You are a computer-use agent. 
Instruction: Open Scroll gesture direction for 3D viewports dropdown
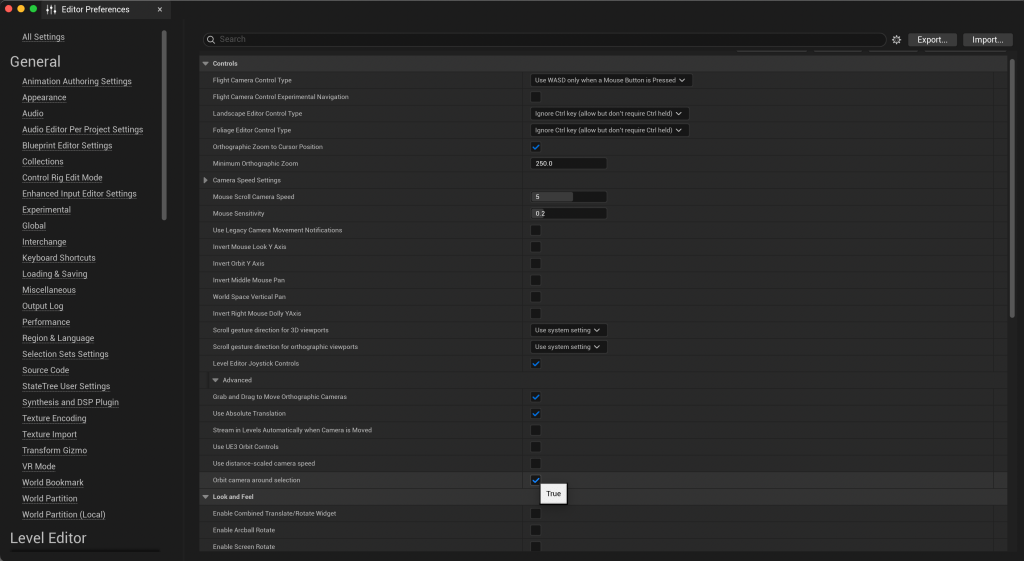[x=568, y=330]
